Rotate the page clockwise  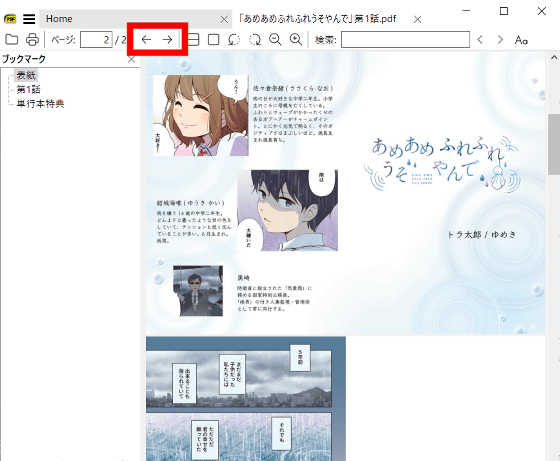[255, 39]
